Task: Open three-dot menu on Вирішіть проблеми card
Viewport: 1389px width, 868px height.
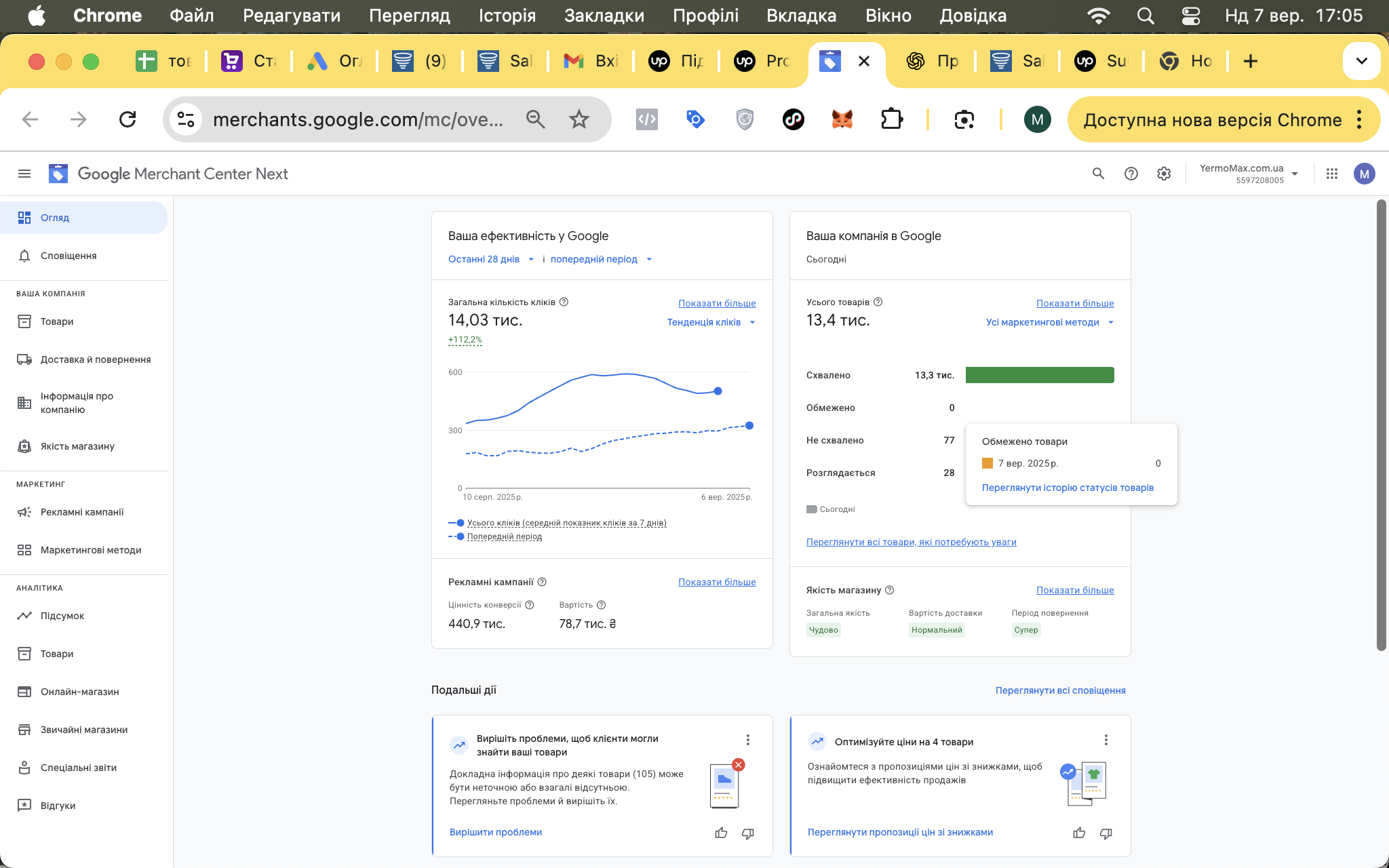Action: coord(747,740)
